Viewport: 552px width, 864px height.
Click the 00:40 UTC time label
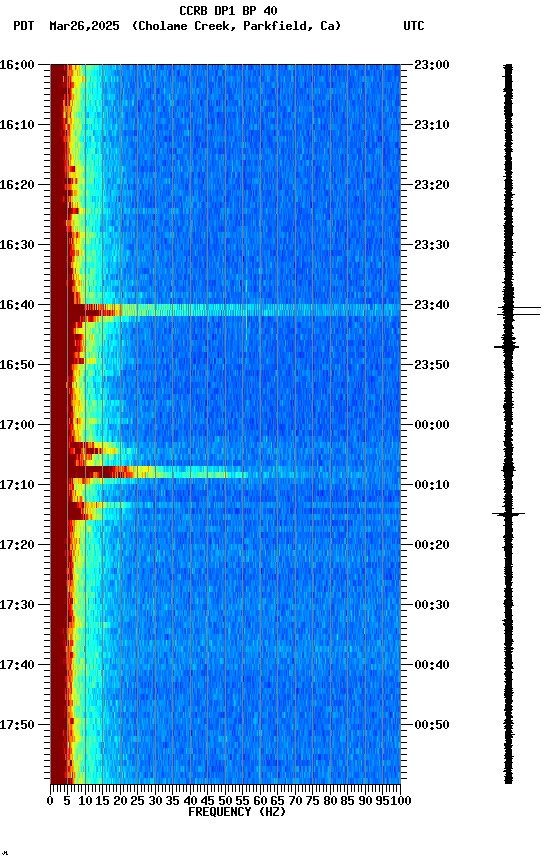pyautogui.click(x=432, y=666)
